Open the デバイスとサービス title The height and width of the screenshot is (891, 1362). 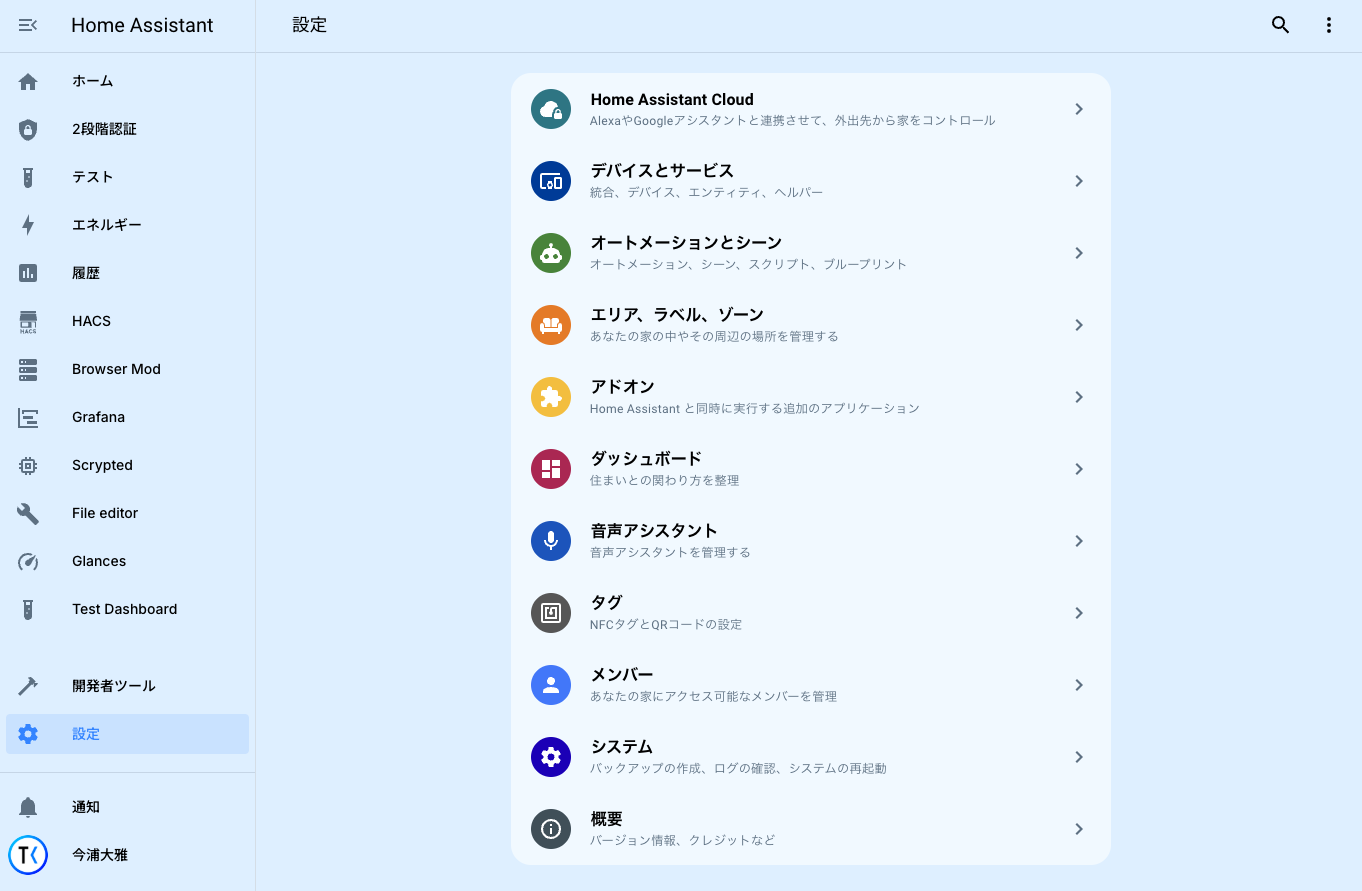[x=662, y=171]
